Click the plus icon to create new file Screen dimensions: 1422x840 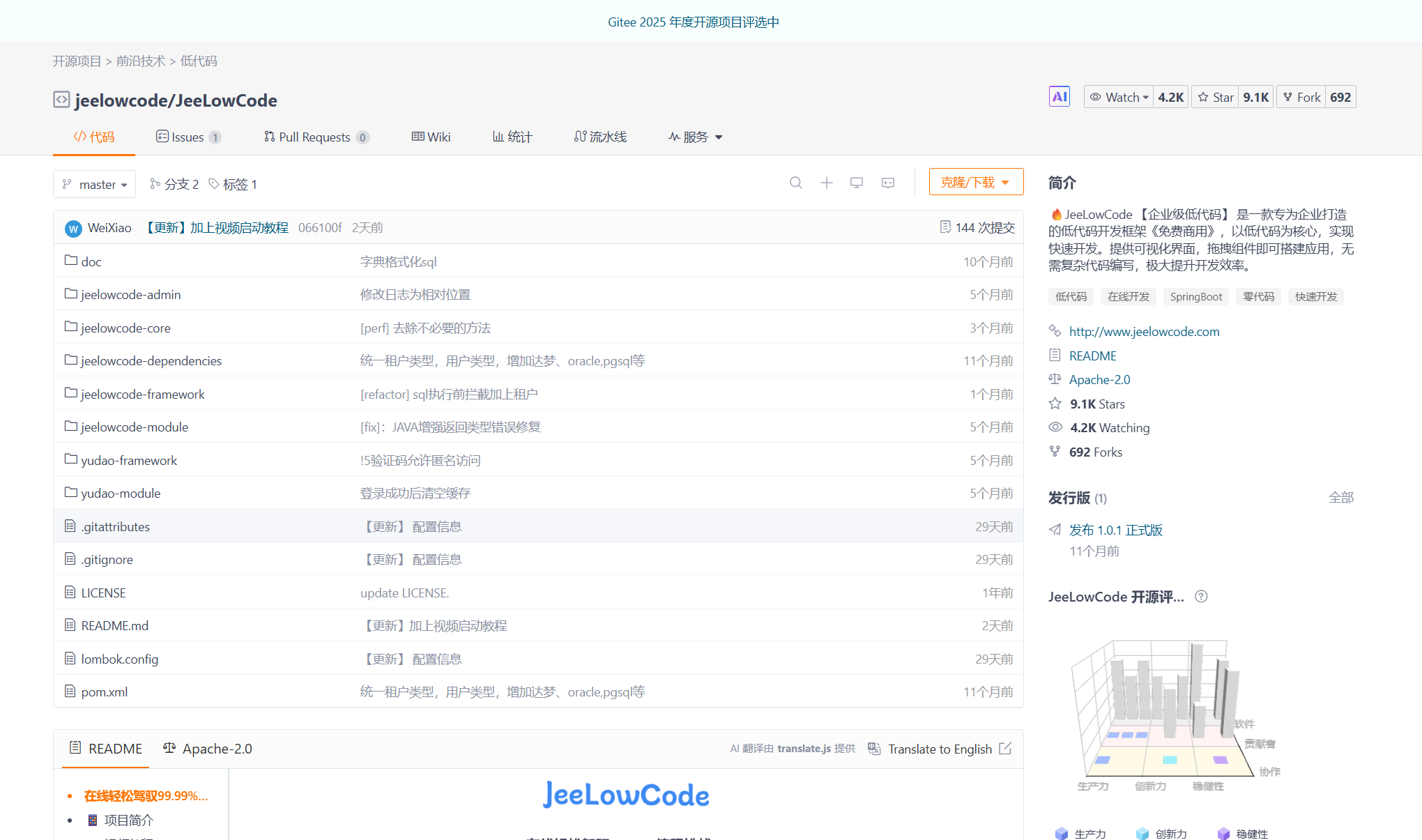[826, 183]
